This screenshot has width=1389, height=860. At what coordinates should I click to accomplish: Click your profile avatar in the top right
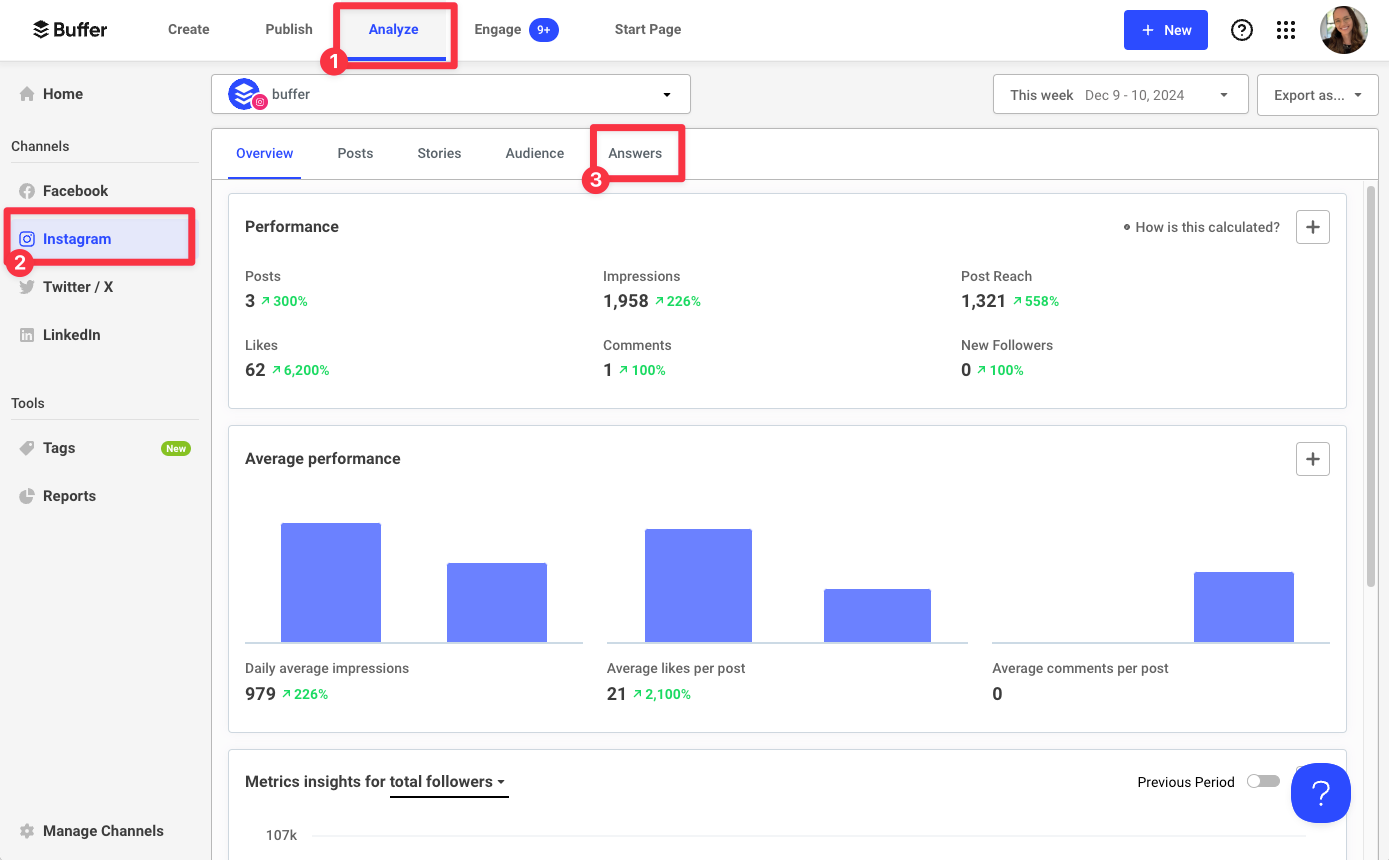[1343, 30]
